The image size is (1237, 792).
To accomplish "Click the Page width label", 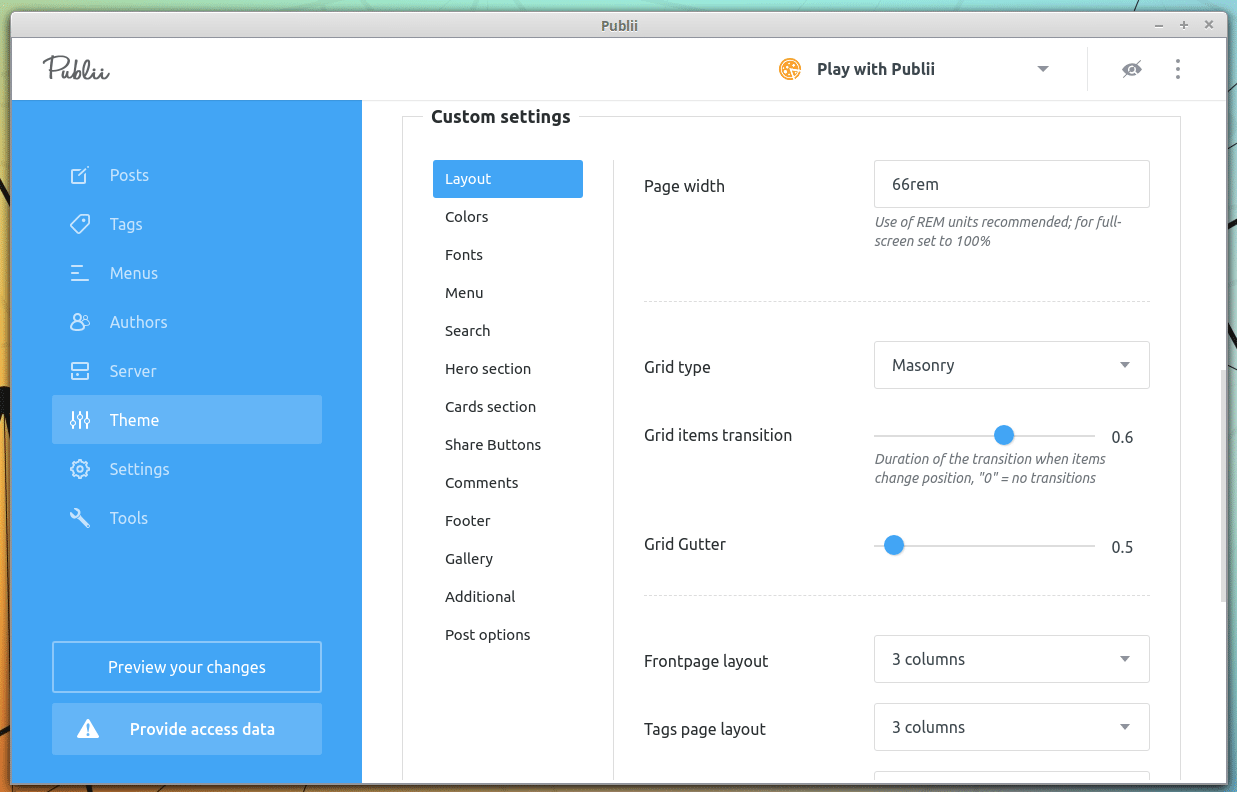I will click(684, 186).
